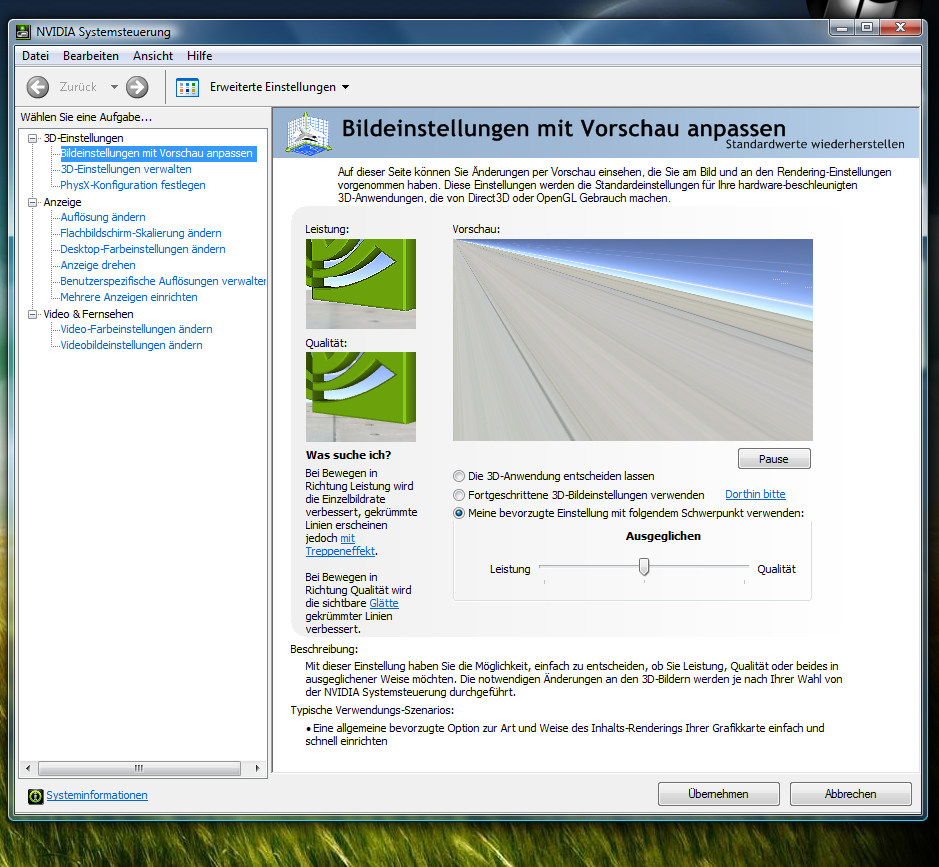
Task: Click the Vorschau 3D preview image
Action: [632, 340]
